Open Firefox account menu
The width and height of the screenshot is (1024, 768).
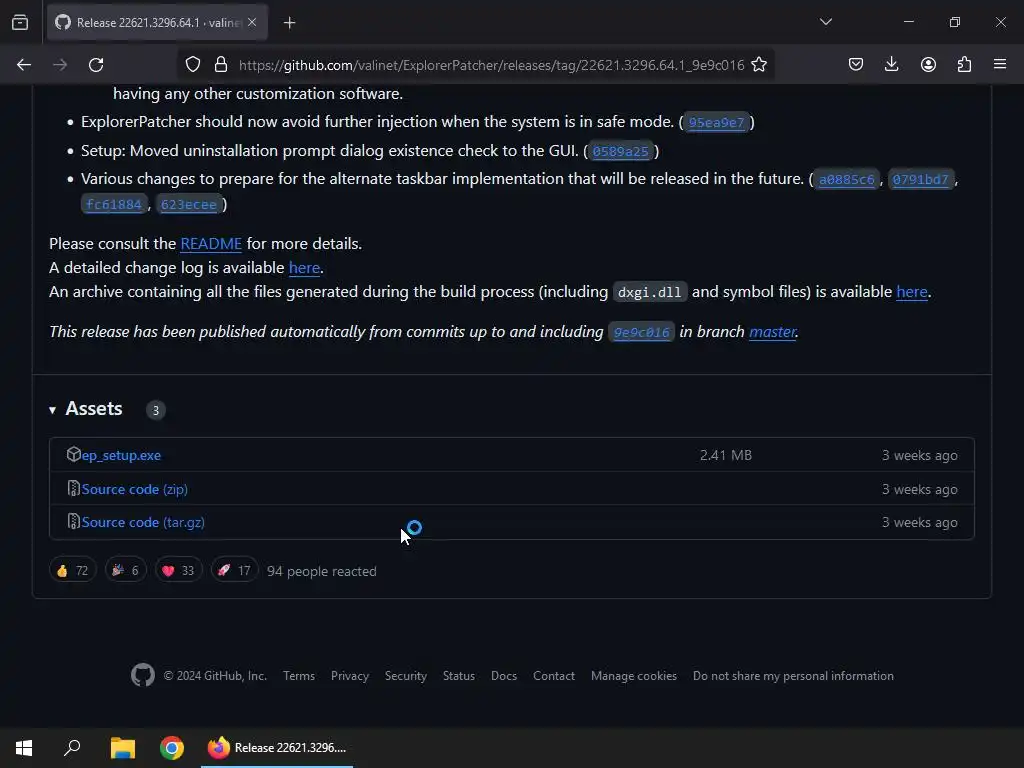click(x=928, y=65)
